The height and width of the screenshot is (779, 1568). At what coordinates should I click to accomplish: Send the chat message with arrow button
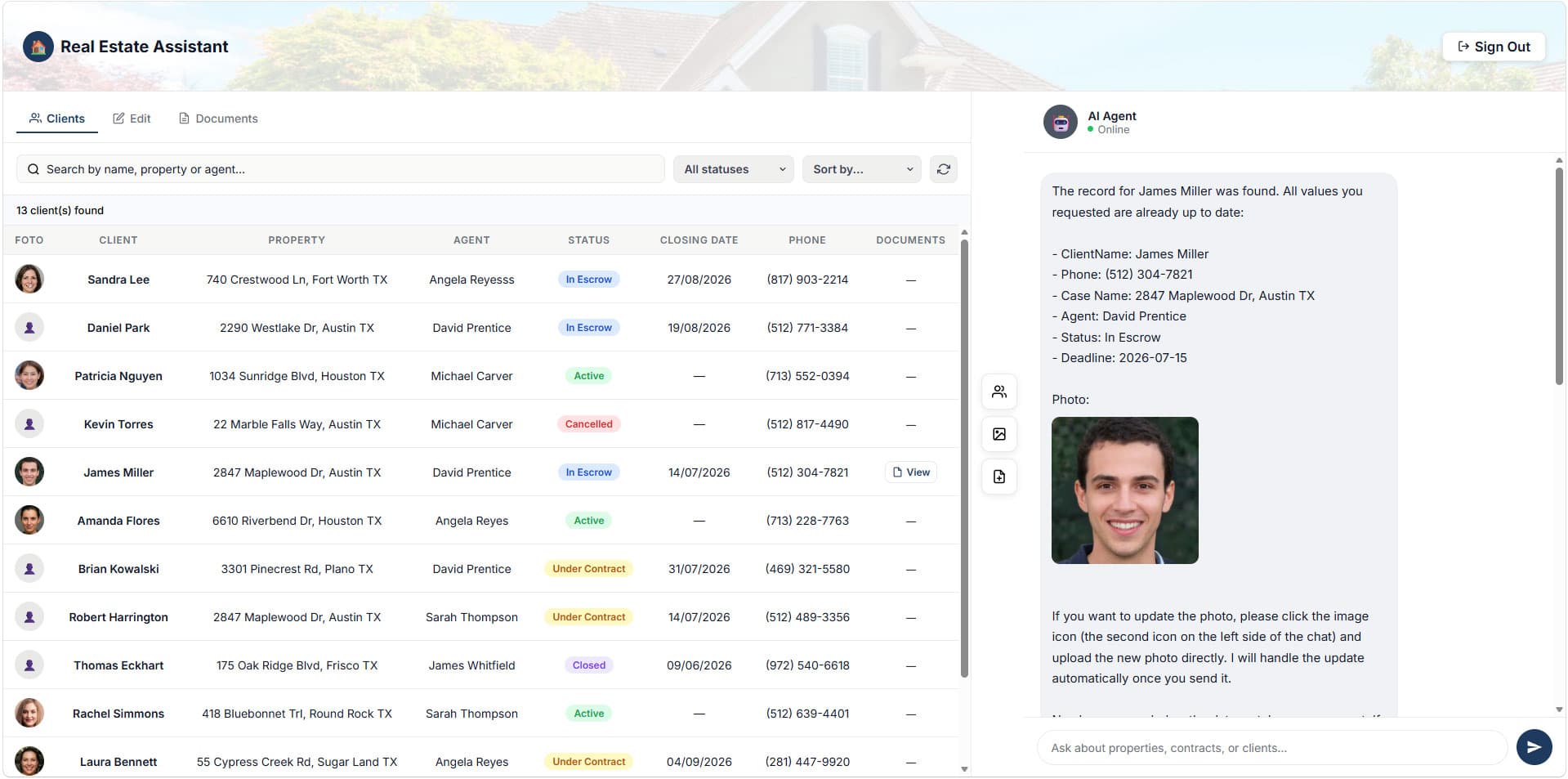(1534, 747)
